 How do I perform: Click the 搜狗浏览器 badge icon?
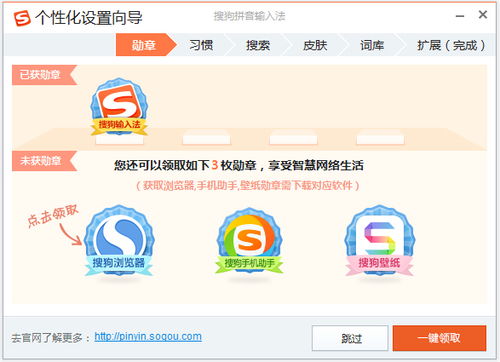pos(119,241)
